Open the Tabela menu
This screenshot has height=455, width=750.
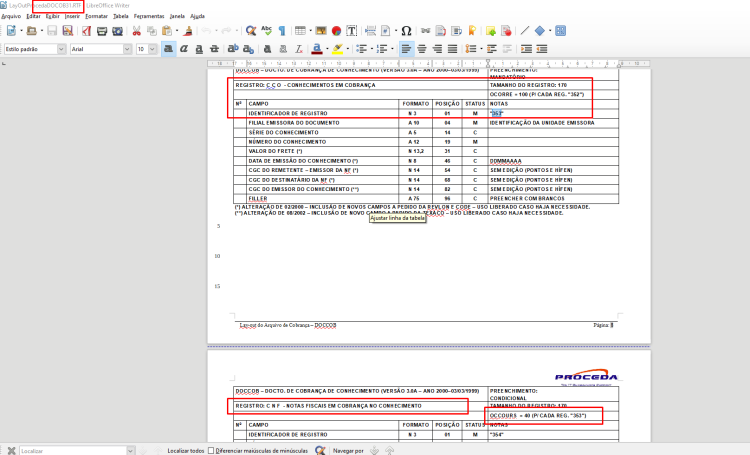click(121, 16)
